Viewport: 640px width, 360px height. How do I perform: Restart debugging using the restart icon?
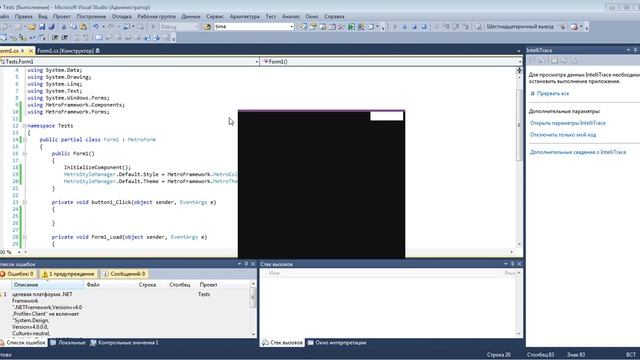[x=424, y=27]
